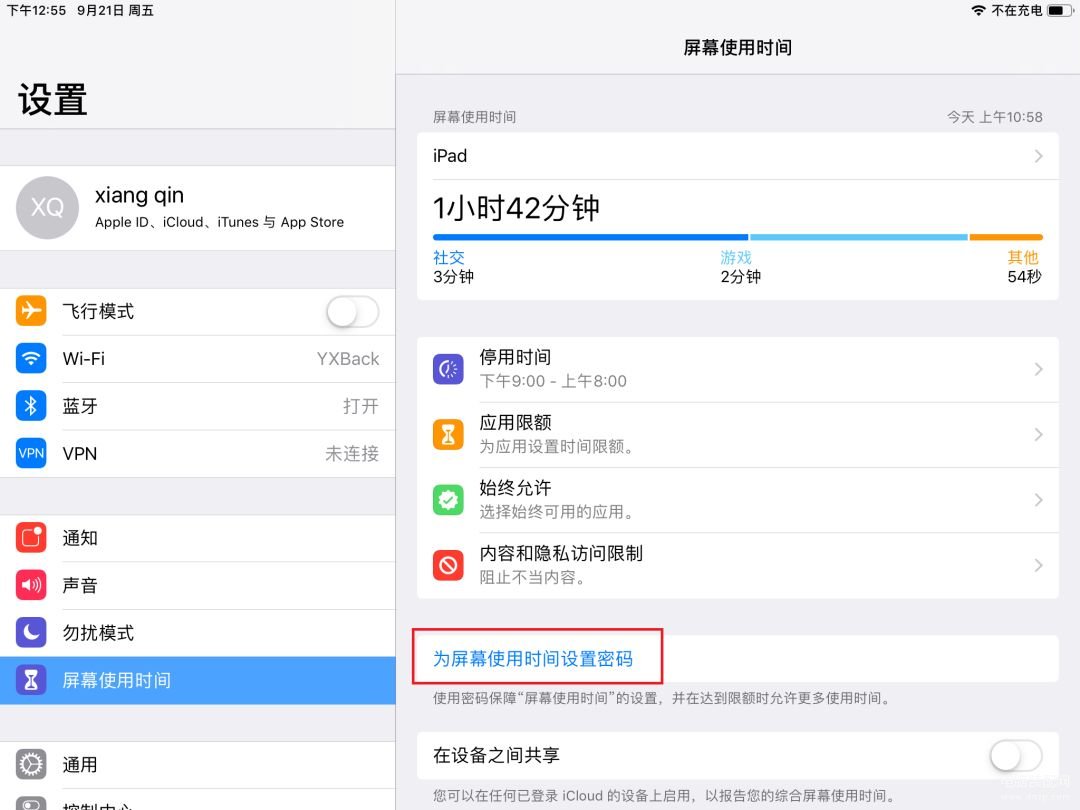Tap the Airplane Mode icon
The image size is (1080, 810).
32,311
